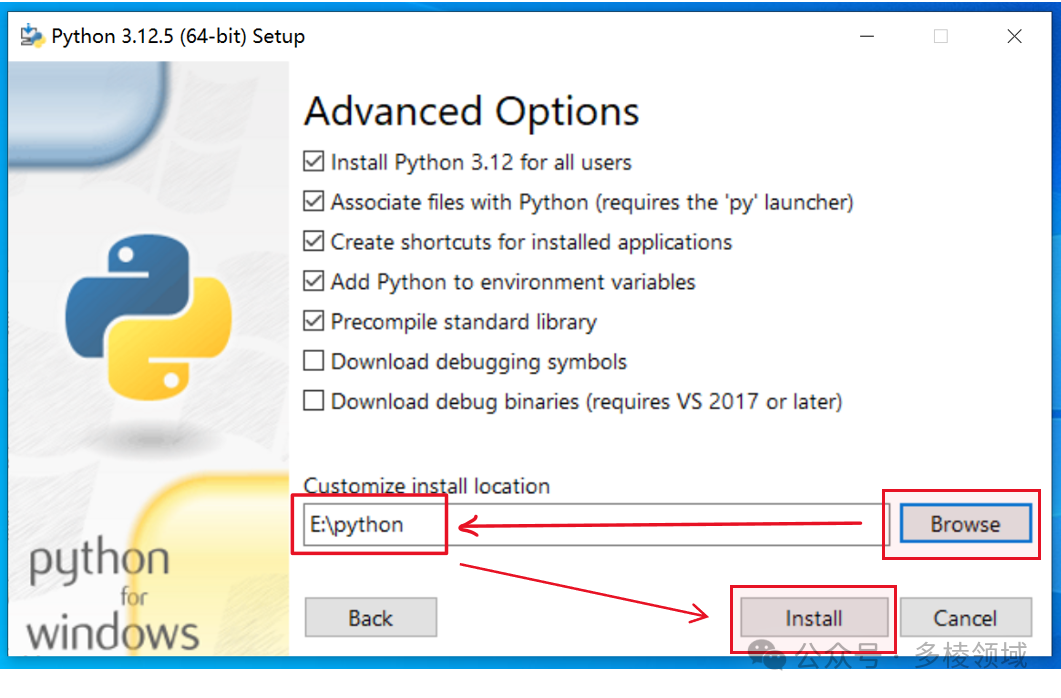
Task: Close the Python Setup window
Action: coord(1014,36)
